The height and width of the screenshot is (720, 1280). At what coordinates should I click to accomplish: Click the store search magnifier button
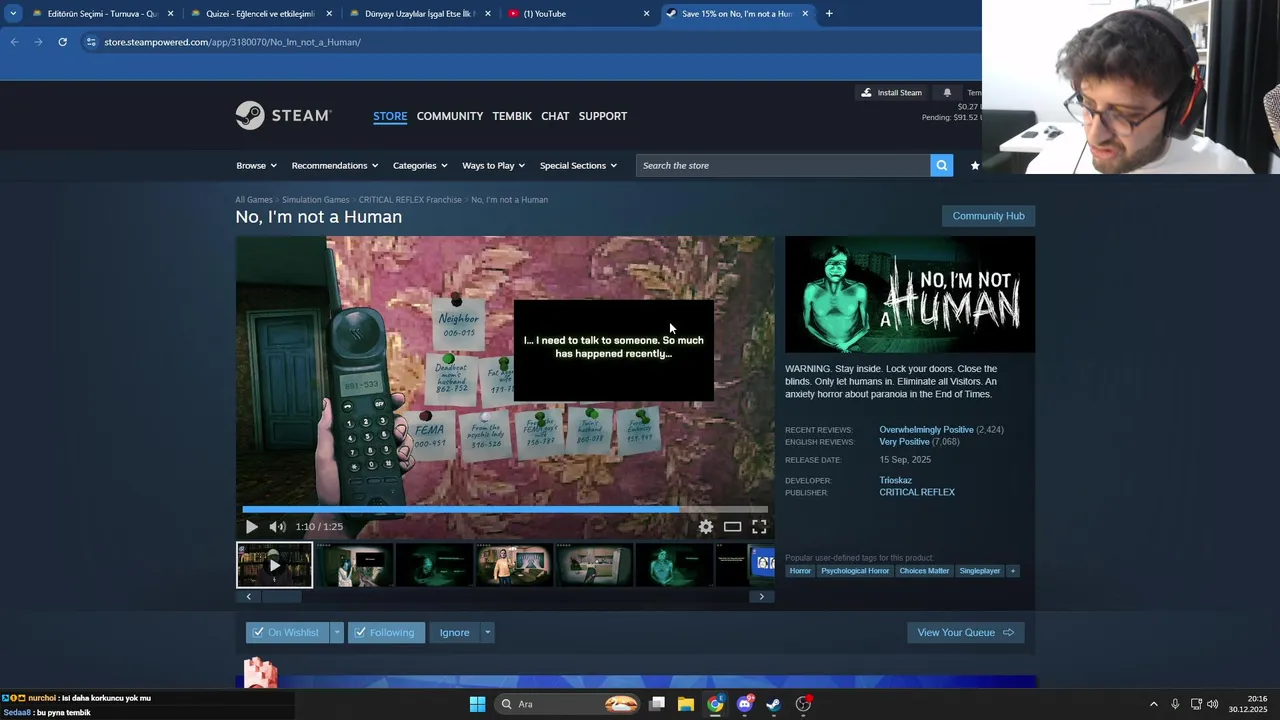[x=941, y=165]
